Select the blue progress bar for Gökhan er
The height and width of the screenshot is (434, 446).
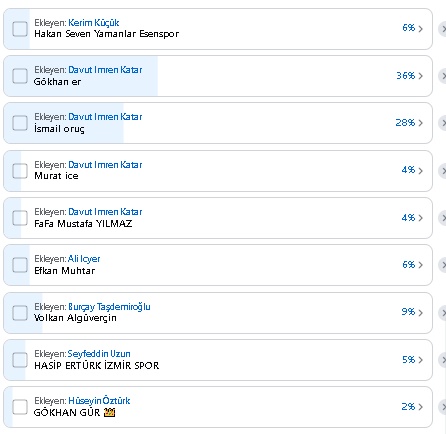81,76
